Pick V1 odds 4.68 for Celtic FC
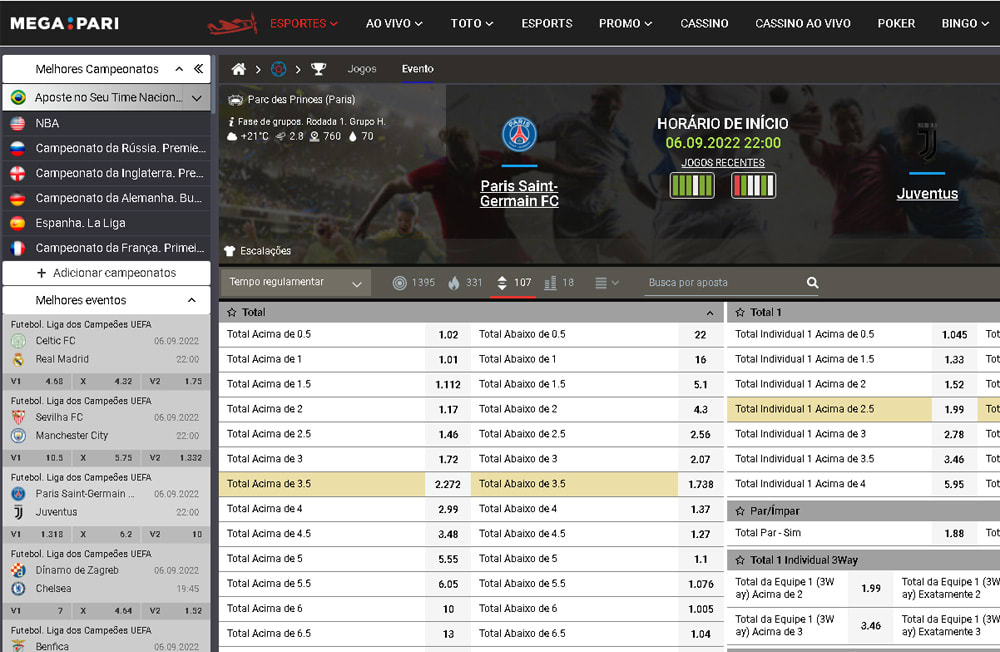 pos(37,382)
